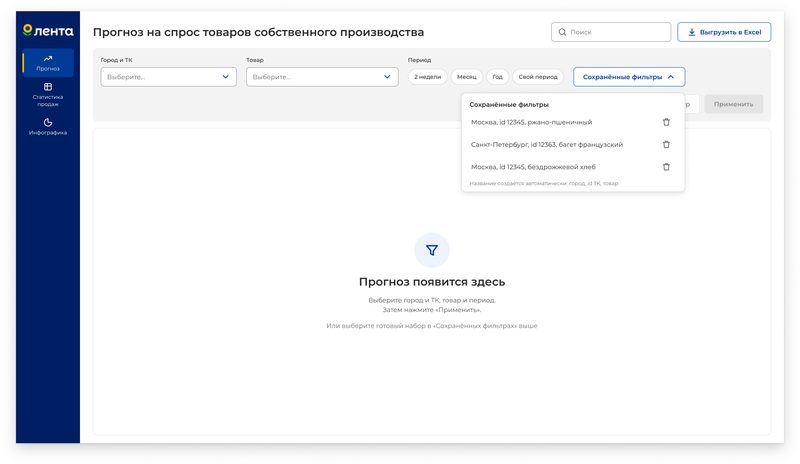Delete the багет французский saved filter
Screen dimensions: 800x464
click(x=666, y=144)
